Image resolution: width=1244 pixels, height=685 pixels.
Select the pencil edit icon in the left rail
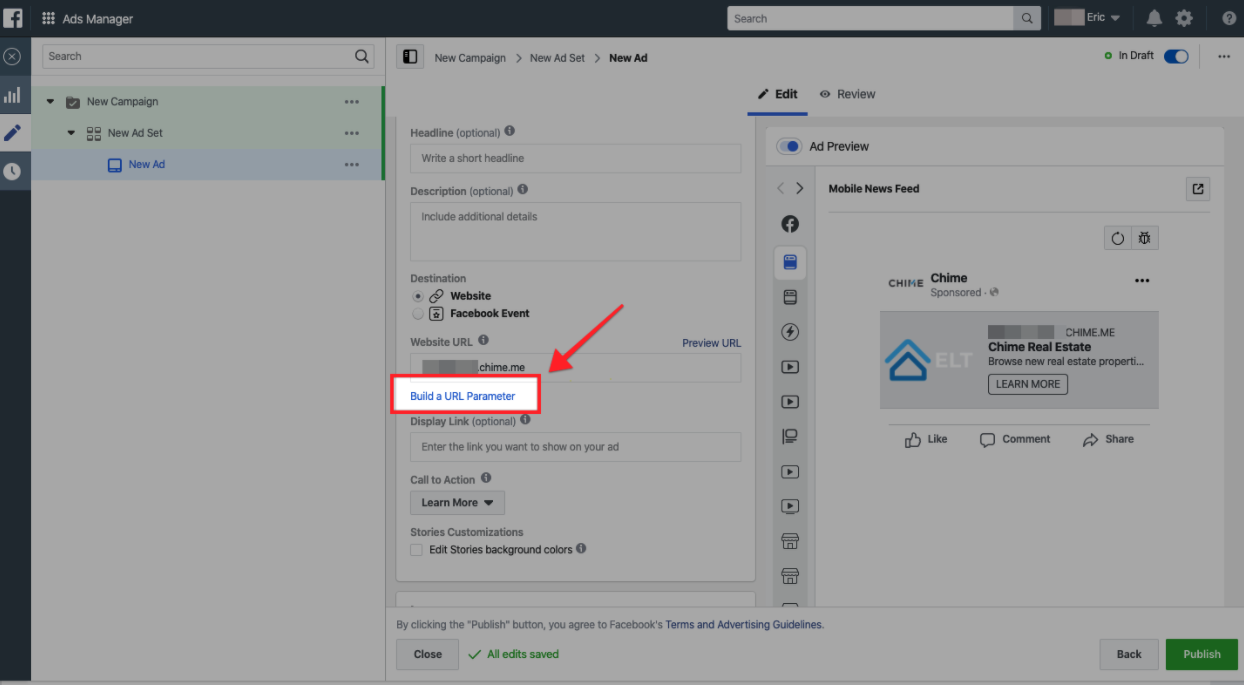pyautogui.click(x=13, y=133)
